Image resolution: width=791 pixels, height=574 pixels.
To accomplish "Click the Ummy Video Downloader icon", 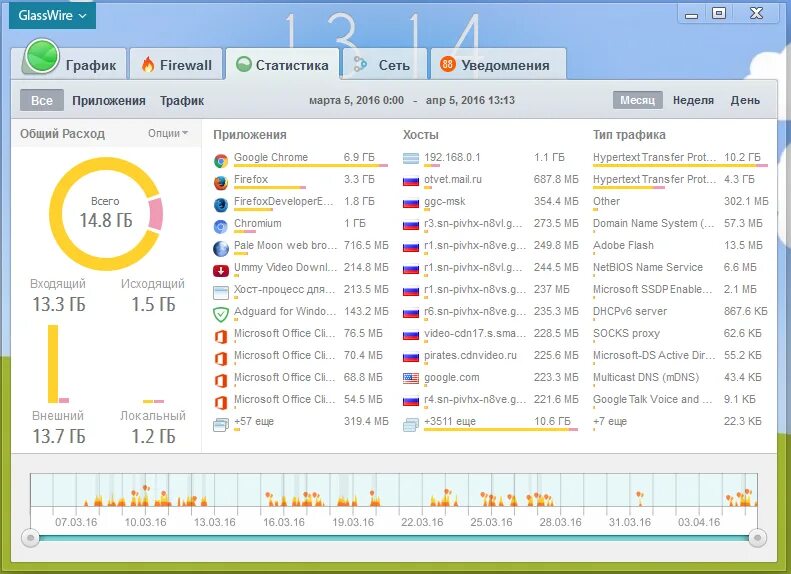I will tap(220, 271).
